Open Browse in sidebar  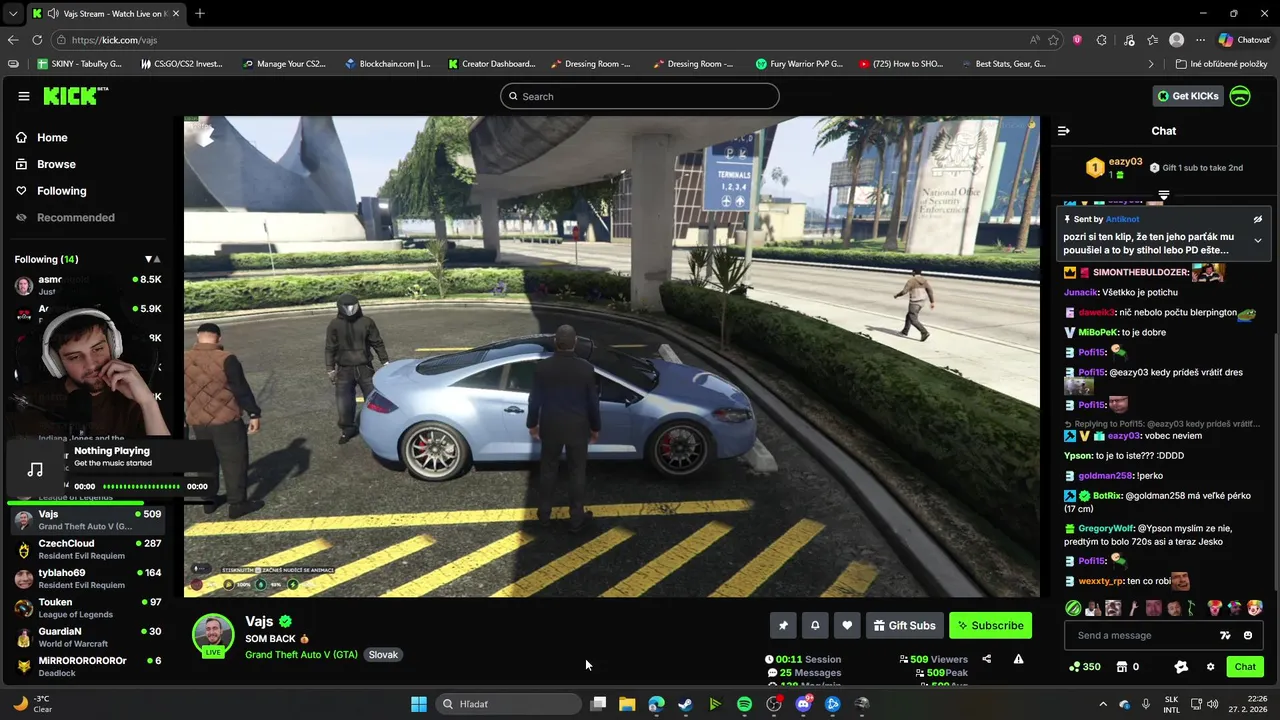click(x=56, y=164)
